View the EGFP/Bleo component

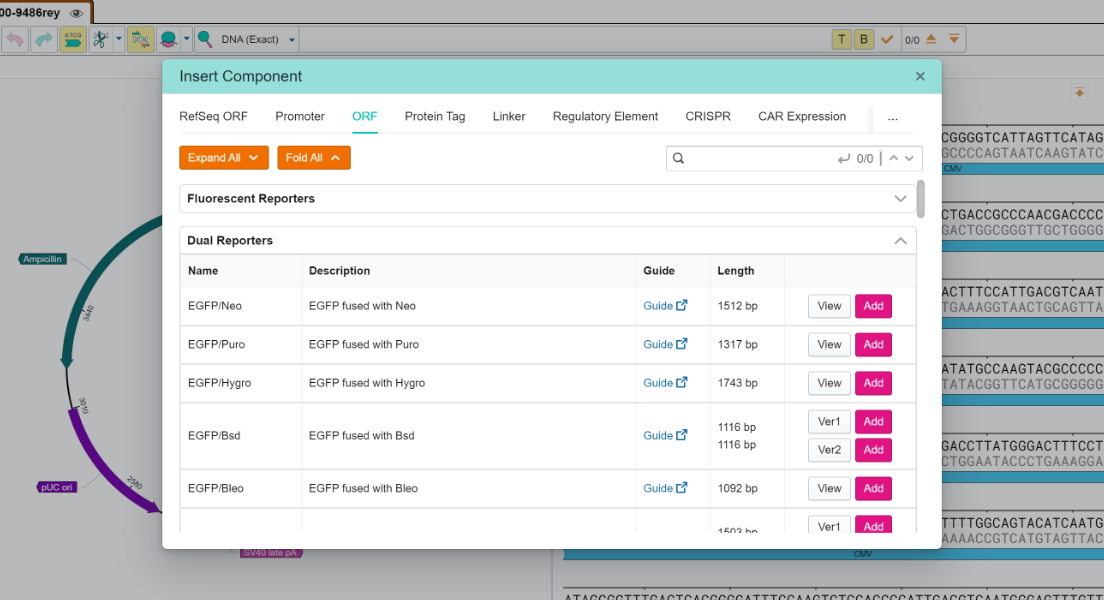[x=829, y=488]
